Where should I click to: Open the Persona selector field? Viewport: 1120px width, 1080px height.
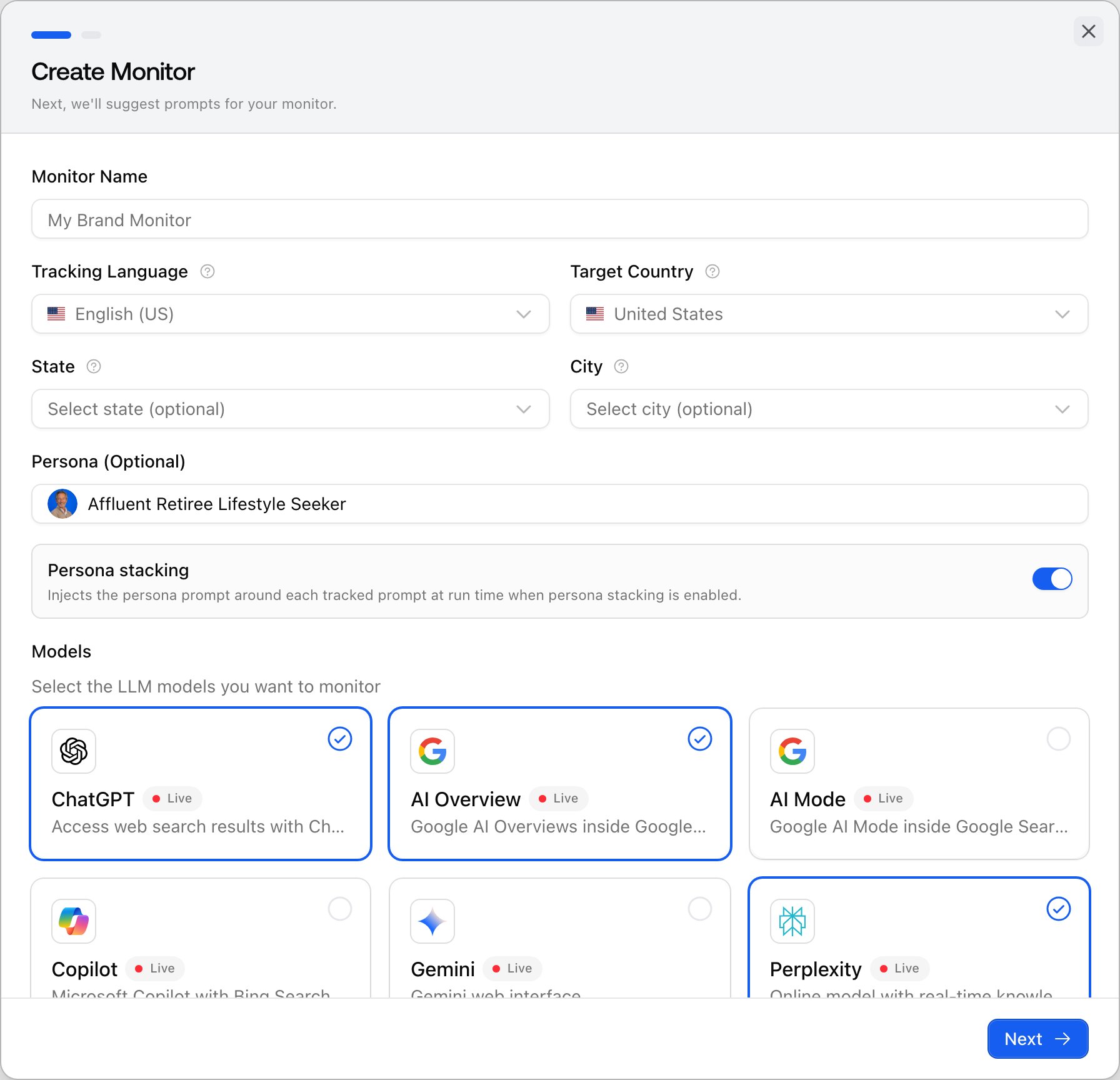560,504
